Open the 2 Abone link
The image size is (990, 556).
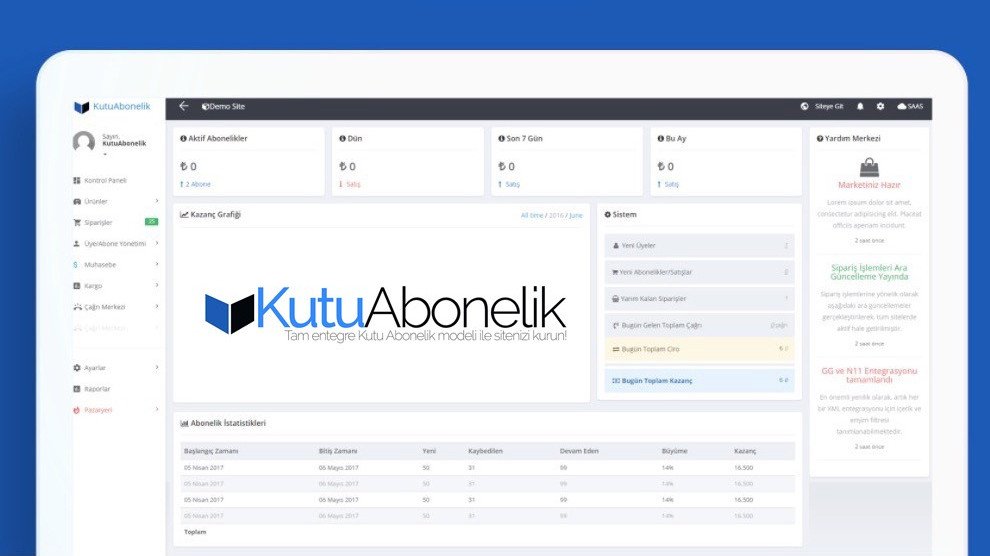(195, 184)
